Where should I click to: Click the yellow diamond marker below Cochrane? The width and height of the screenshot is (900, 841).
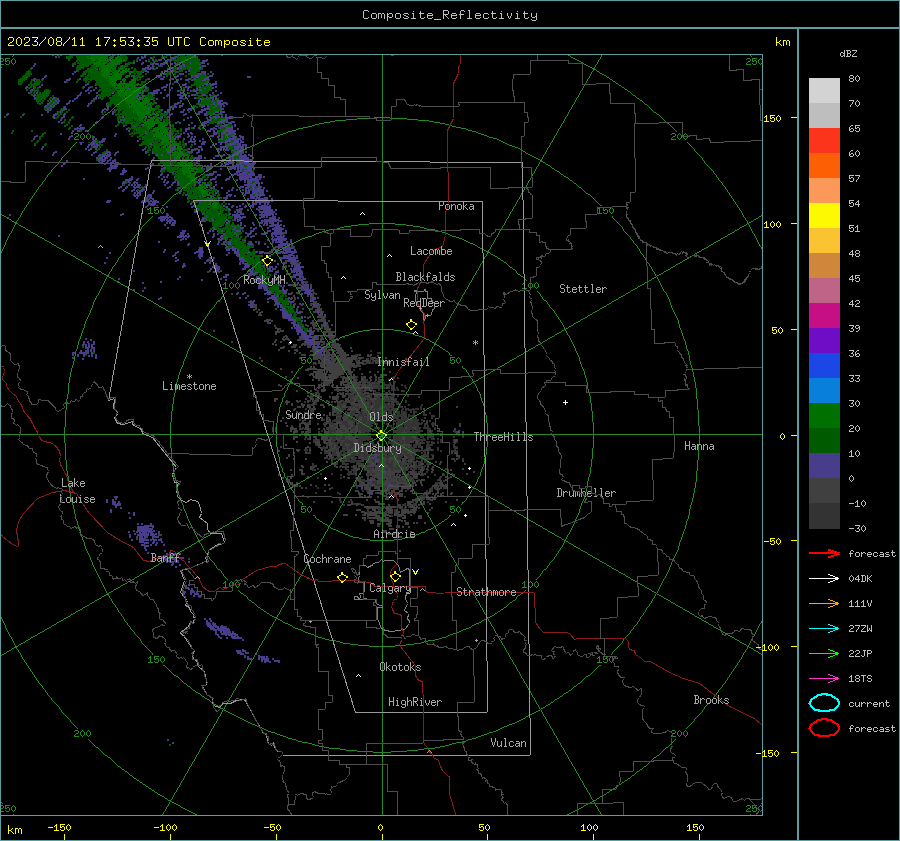[343, 577]
